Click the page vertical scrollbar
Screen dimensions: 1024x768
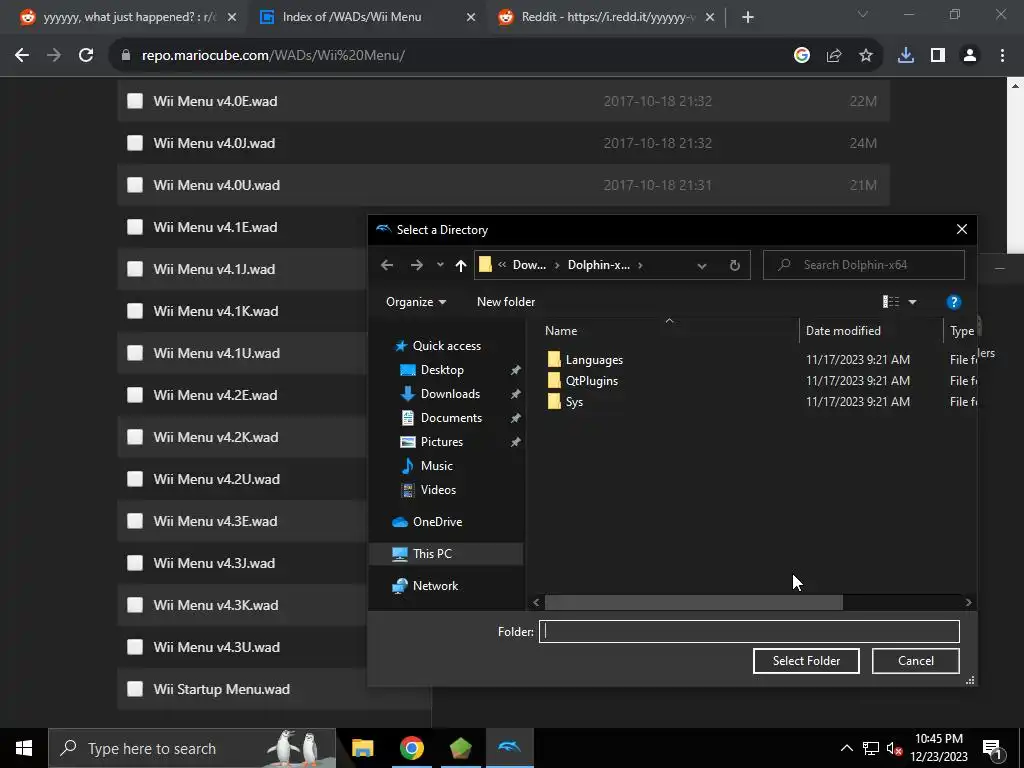coord(1014,170)
